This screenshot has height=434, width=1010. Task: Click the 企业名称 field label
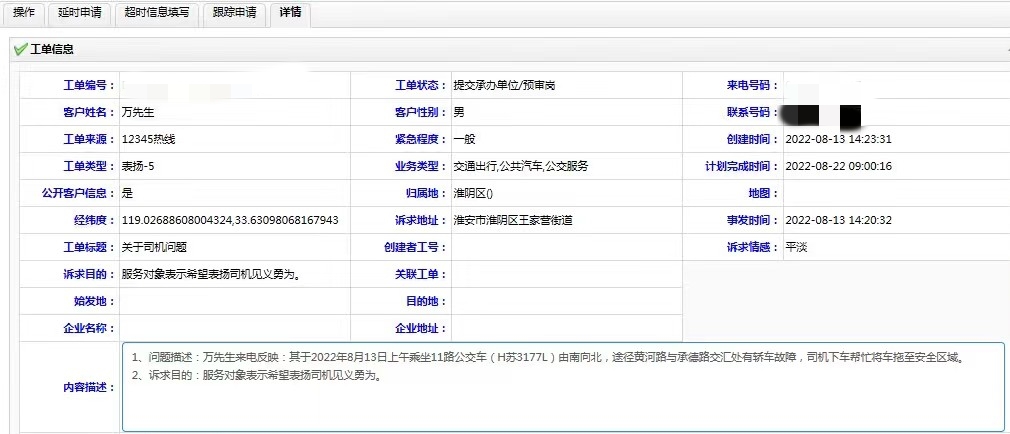pyautogui.click(x=89, y=328)
